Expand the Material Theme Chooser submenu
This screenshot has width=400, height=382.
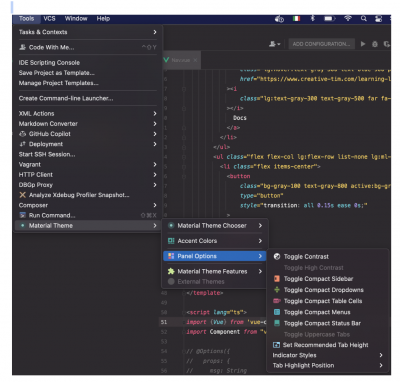[x=215, y=226]
